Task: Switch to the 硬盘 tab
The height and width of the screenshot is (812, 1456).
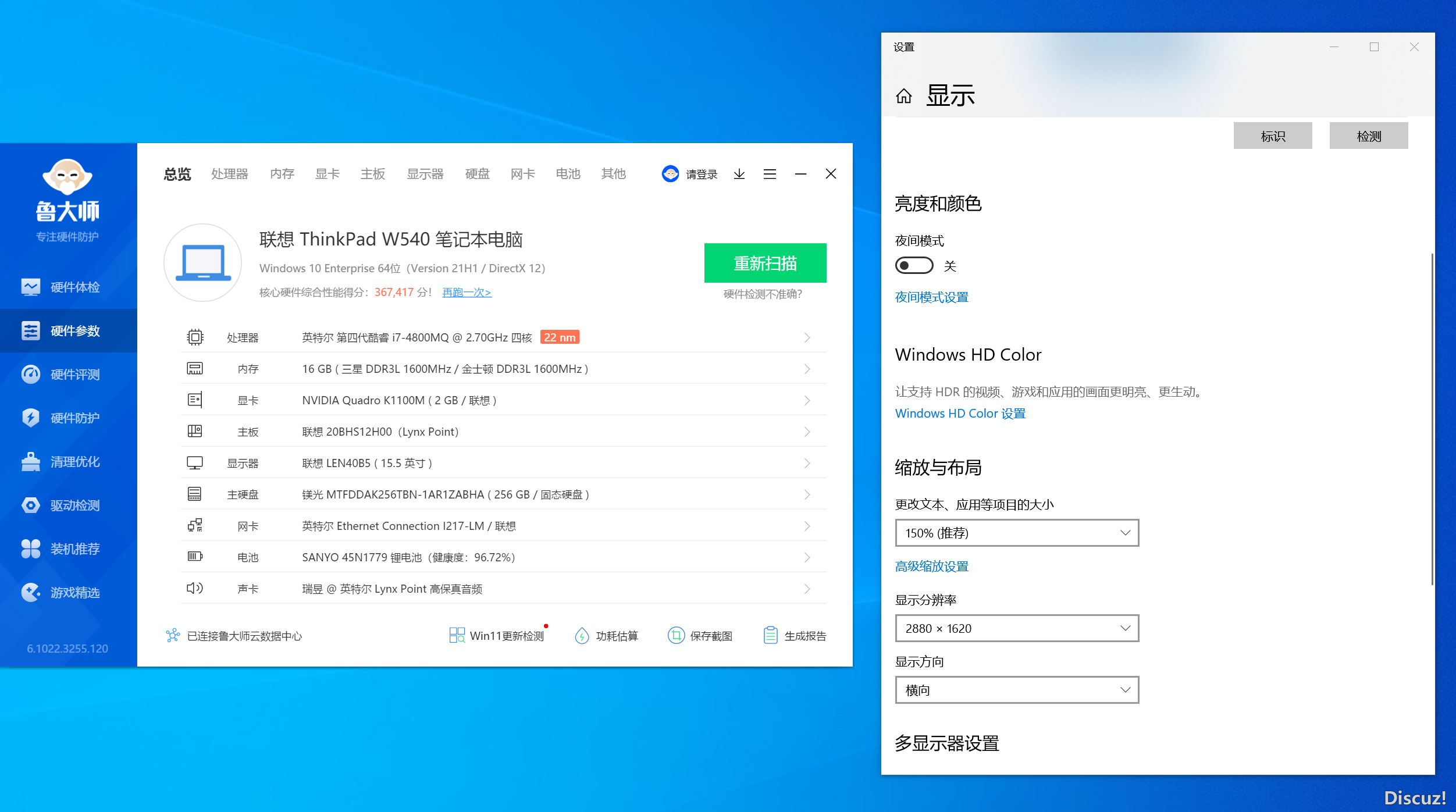Action: [478, 174]
